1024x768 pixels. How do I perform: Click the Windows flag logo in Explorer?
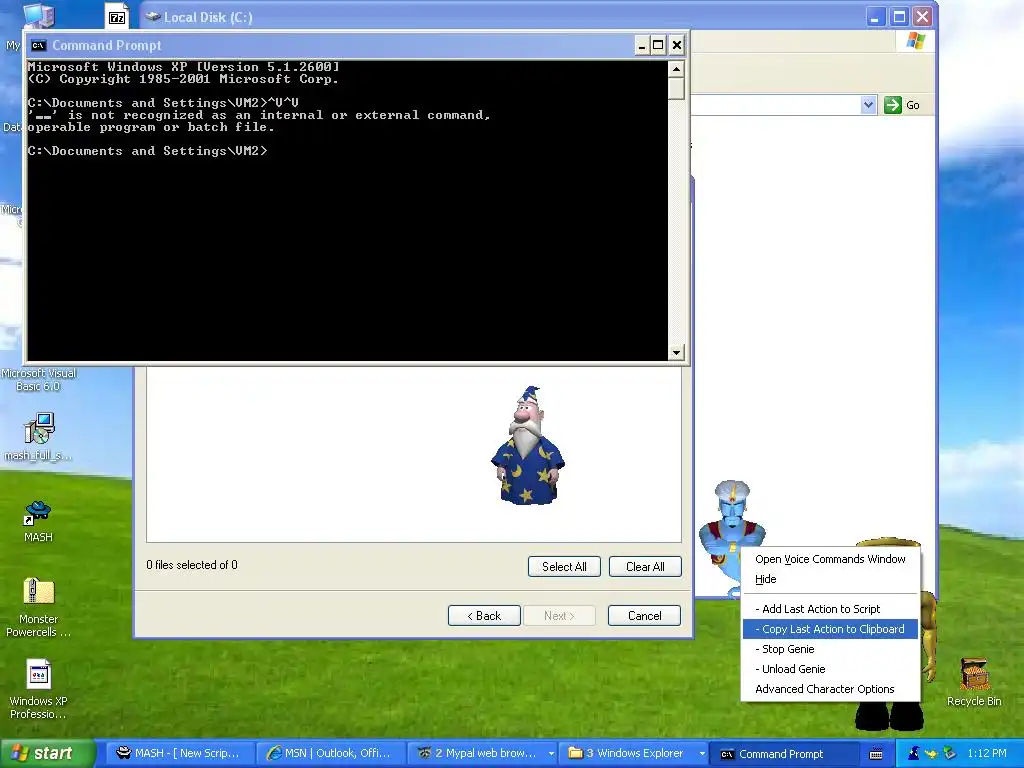916,41
